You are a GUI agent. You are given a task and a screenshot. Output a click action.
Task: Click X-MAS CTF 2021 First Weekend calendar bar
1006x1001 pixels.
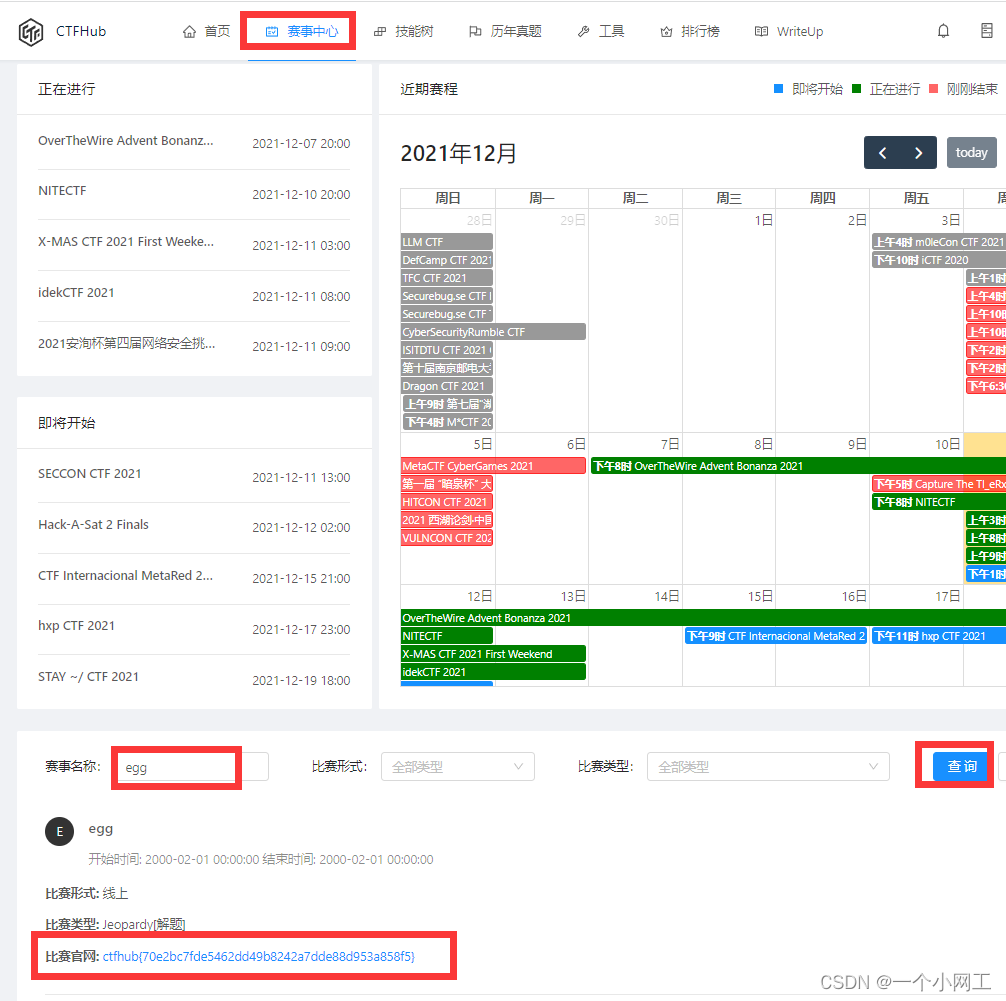click(493, 654)
